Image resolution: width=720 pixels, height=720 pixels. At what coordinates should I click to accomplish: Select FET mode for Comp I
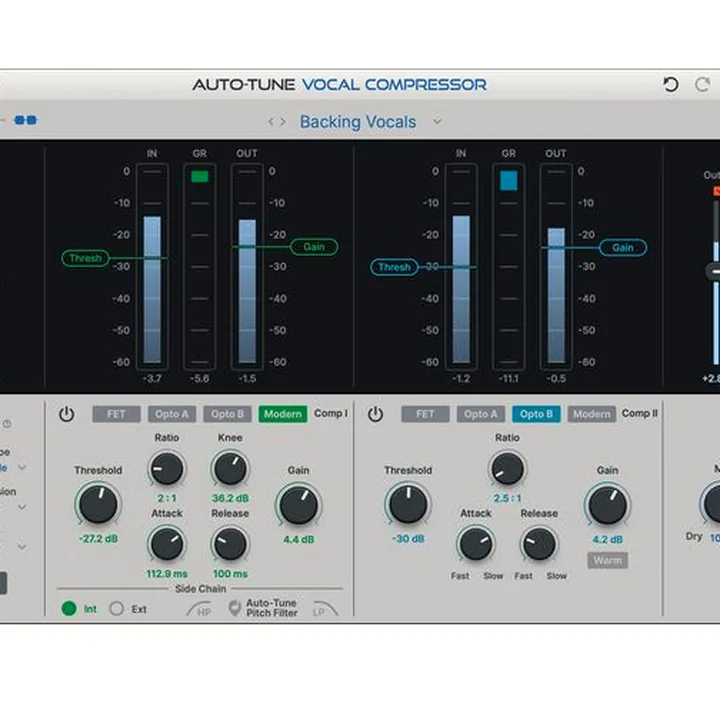(116, 414)
